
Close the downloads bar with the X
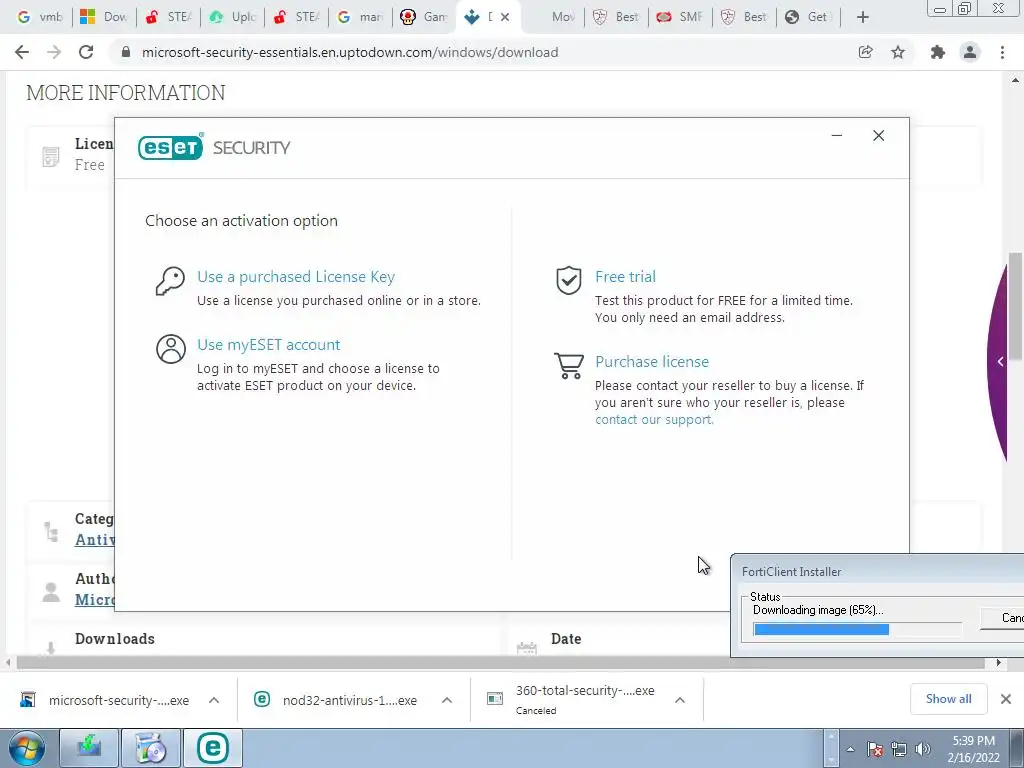pos(1006,699)
